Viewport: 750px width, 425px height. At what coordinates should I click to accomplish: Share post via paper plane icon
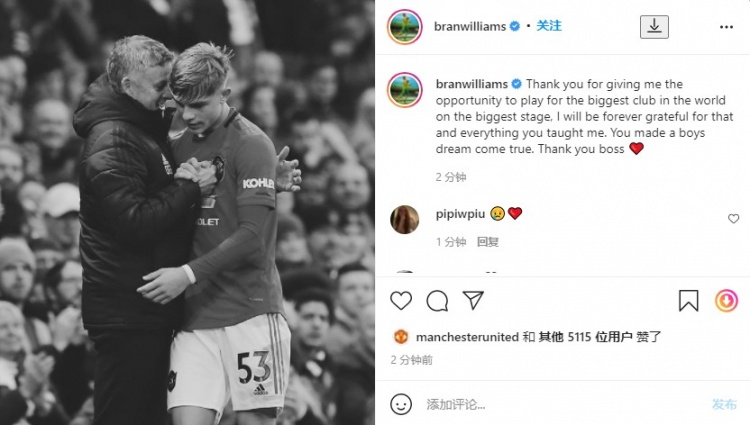(x=473, y=301)
